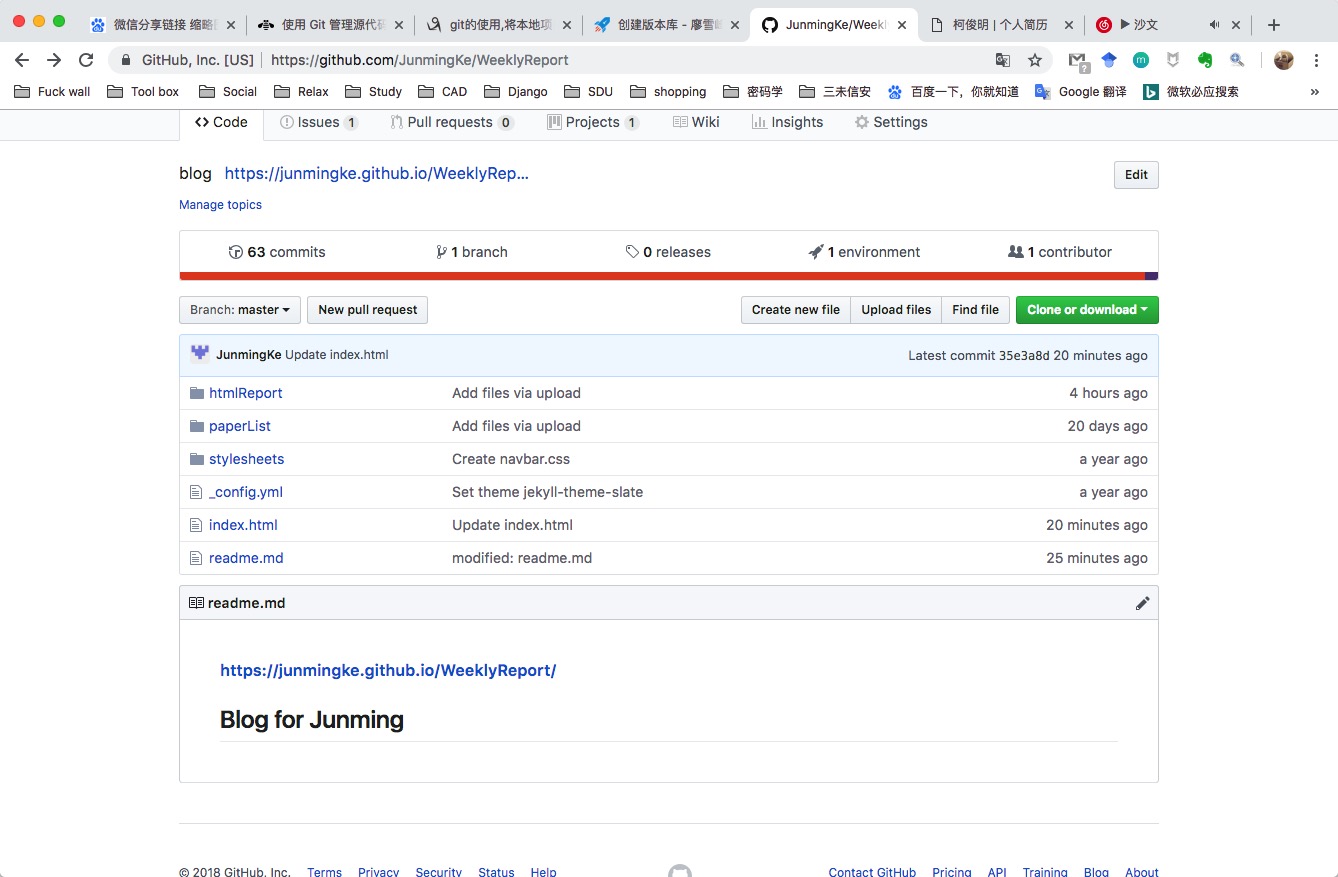Open the blog URL link next to description
The width and height of the screenshot is (1338, 877).
tap(376, 173)
